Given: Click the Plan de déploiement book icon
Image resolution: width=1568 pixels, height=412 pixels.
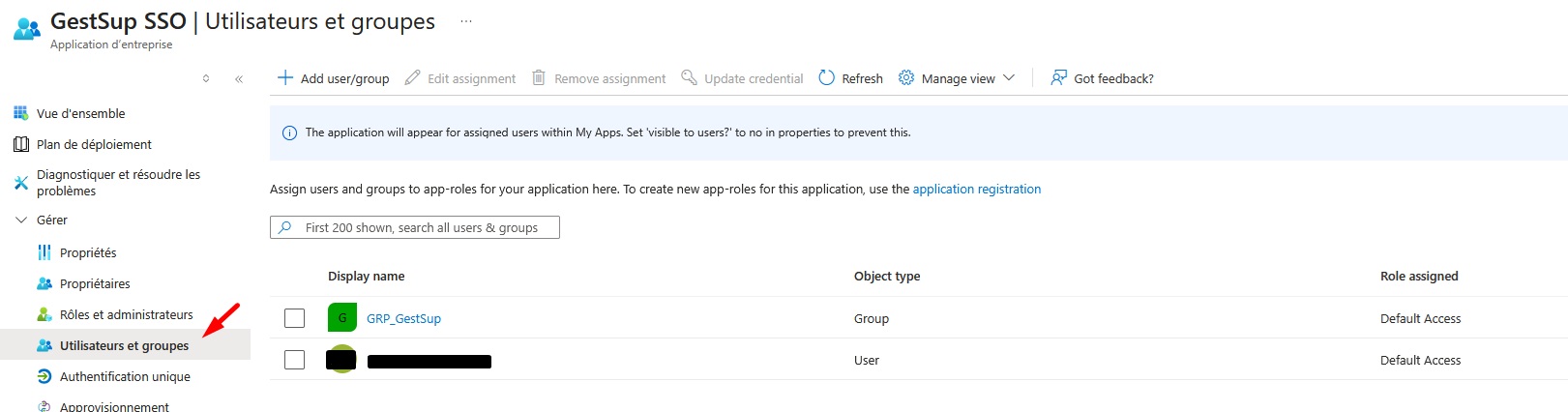Looking at the screenshot, I should pos(21,144).
